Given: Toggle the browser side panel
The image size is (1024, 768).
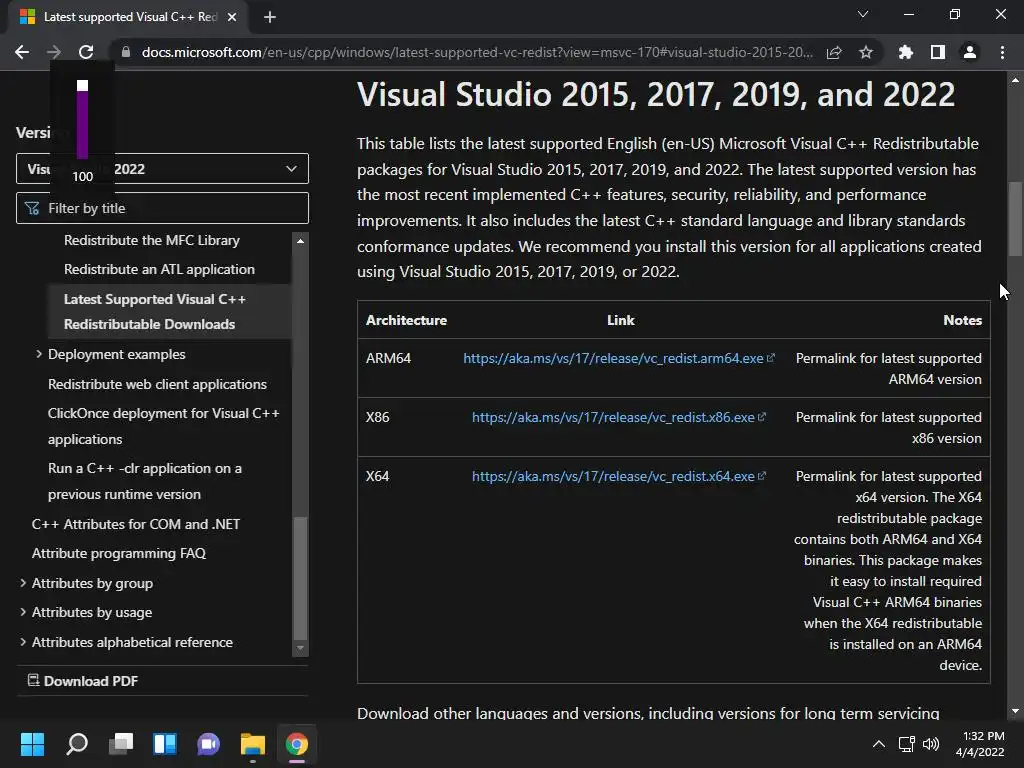Looking at the screenshot, I should [938, 52].
